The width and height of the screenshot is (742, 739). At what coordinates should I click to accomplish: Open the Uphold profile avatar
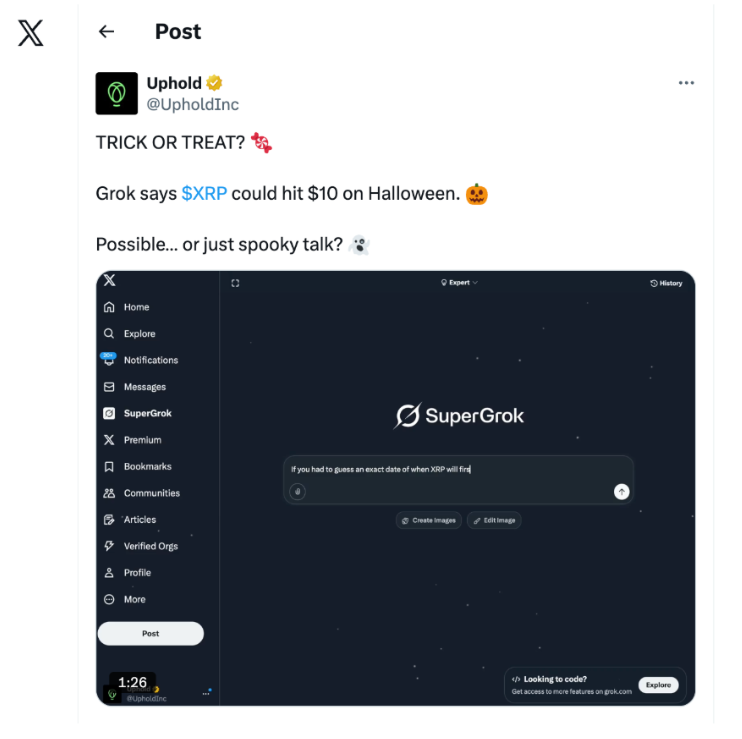(116, 93)
